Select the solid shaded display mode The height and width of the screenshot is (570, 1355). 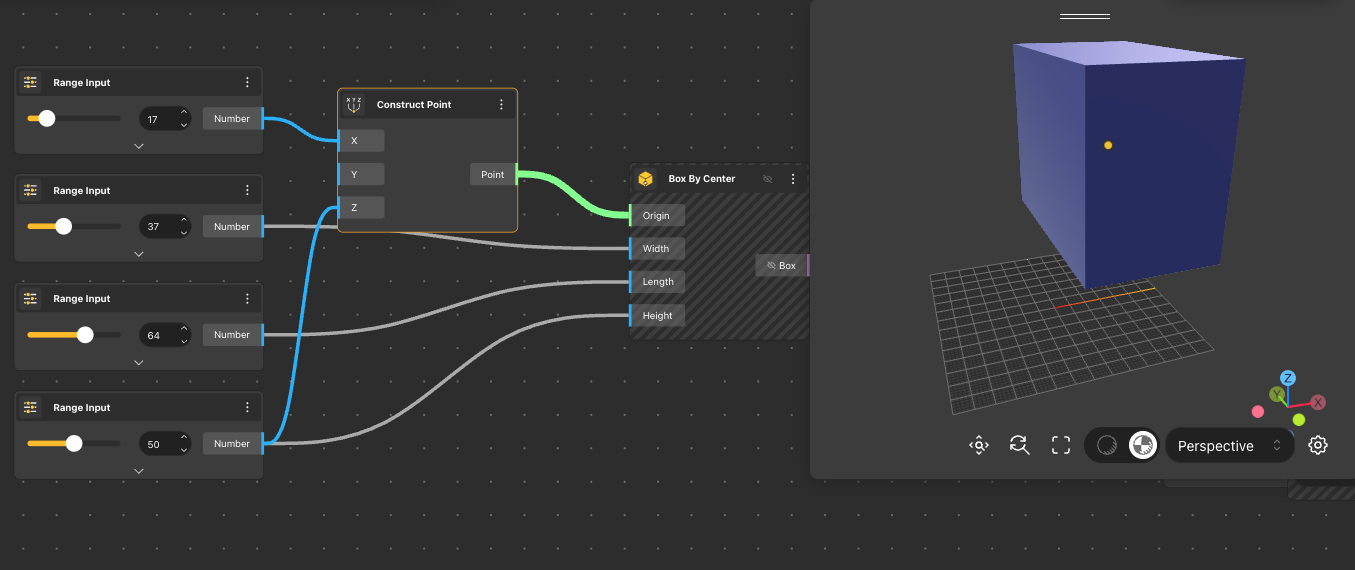tap(1142, 445)
